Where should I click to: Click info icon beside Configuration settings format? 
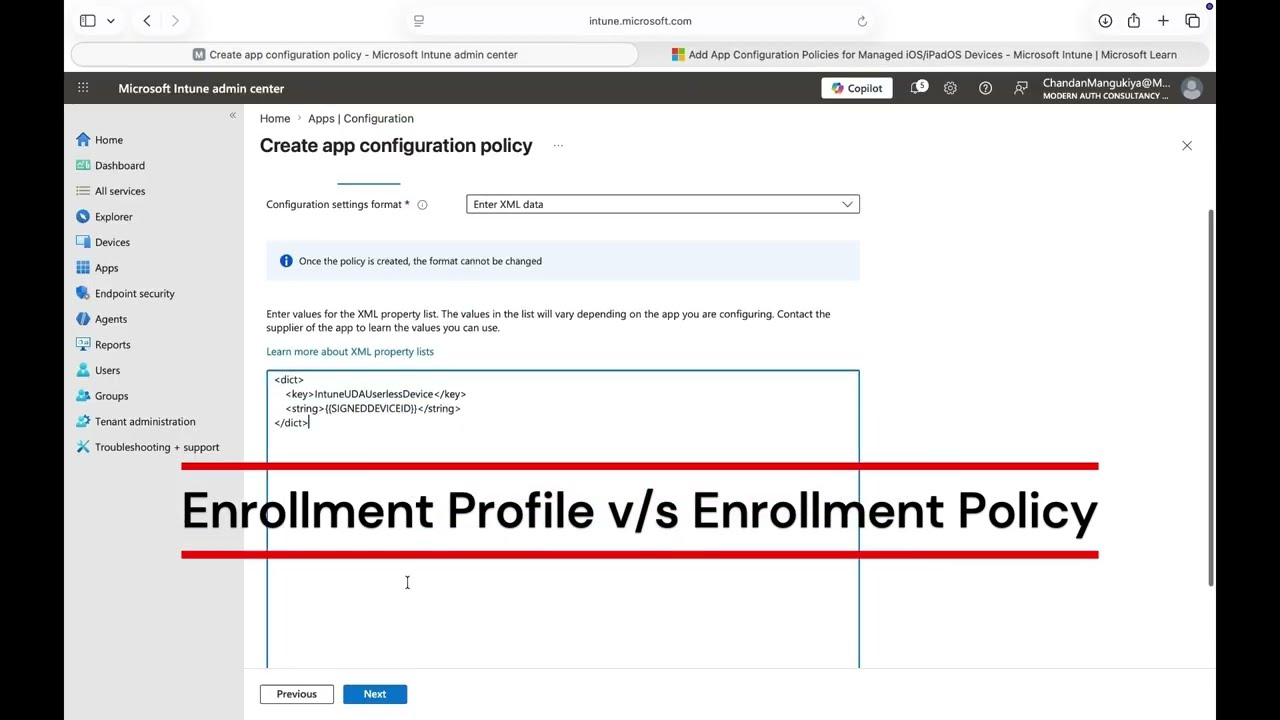[422, 205]
